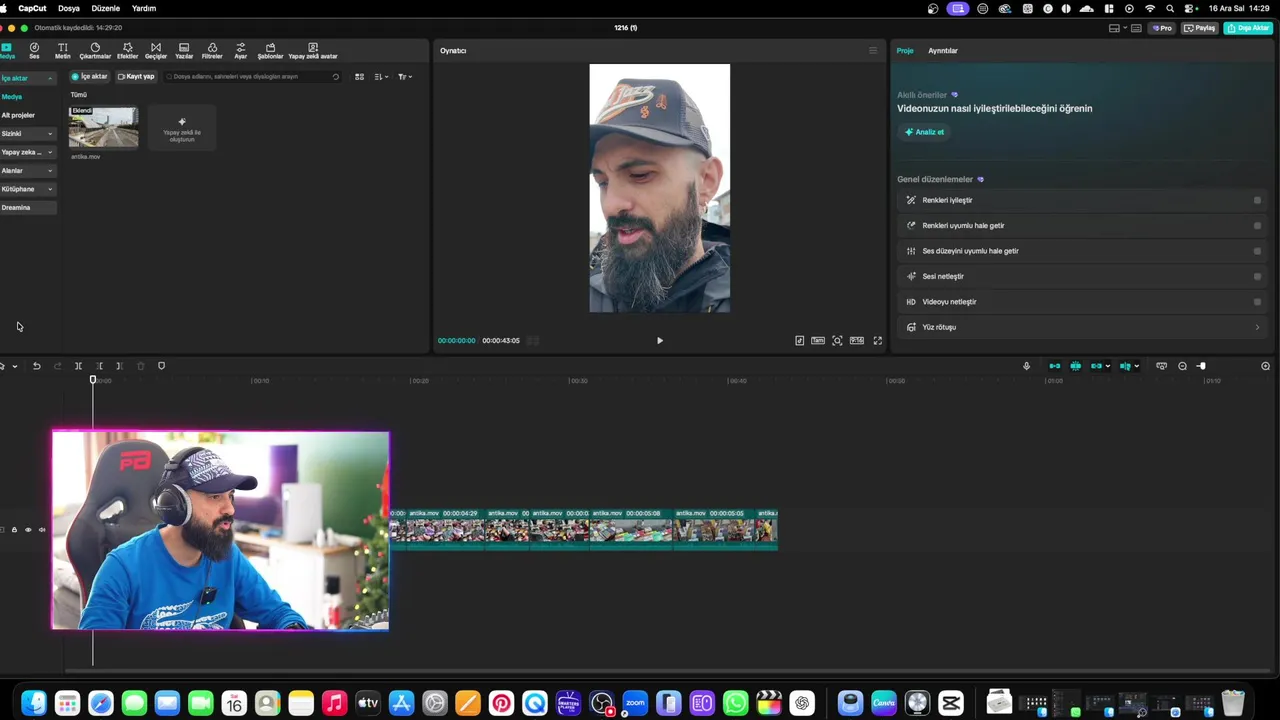Click the redo arrow above timeline
The width and height of the screenshot is (1280, 720).
point(57,366)
